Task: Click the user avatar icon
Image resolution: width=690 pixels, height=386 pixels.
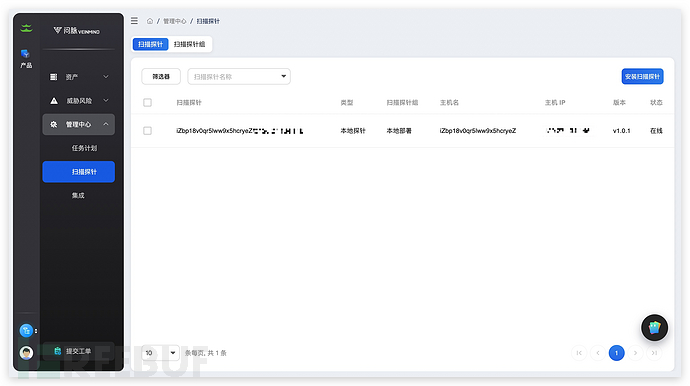Action: coord(26,353)
